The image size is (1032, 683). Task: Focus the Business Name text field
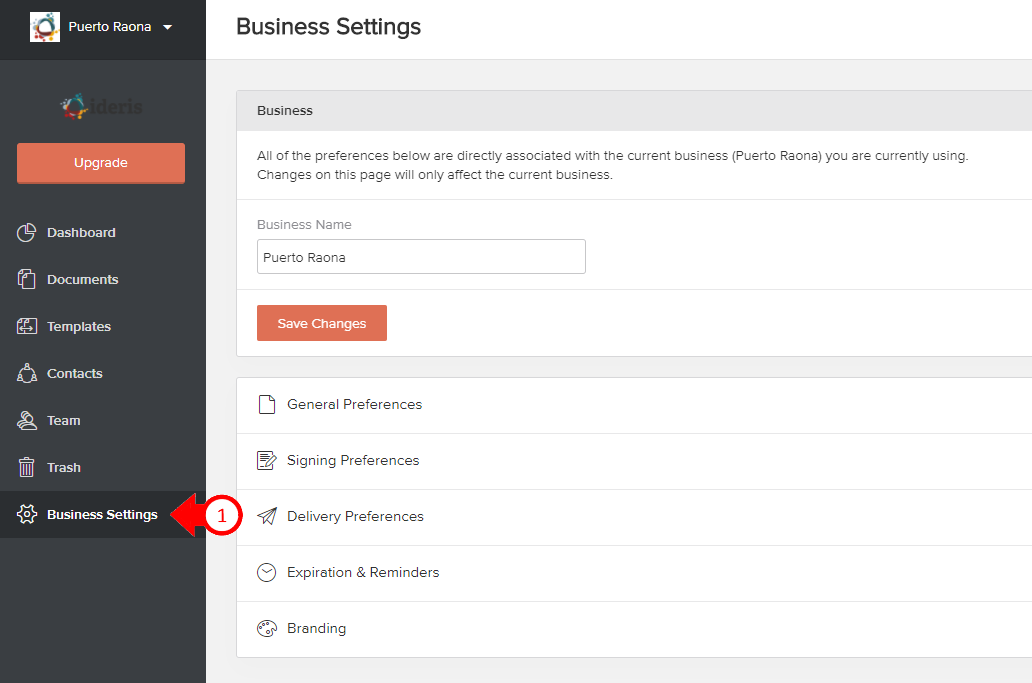point(421,257)
